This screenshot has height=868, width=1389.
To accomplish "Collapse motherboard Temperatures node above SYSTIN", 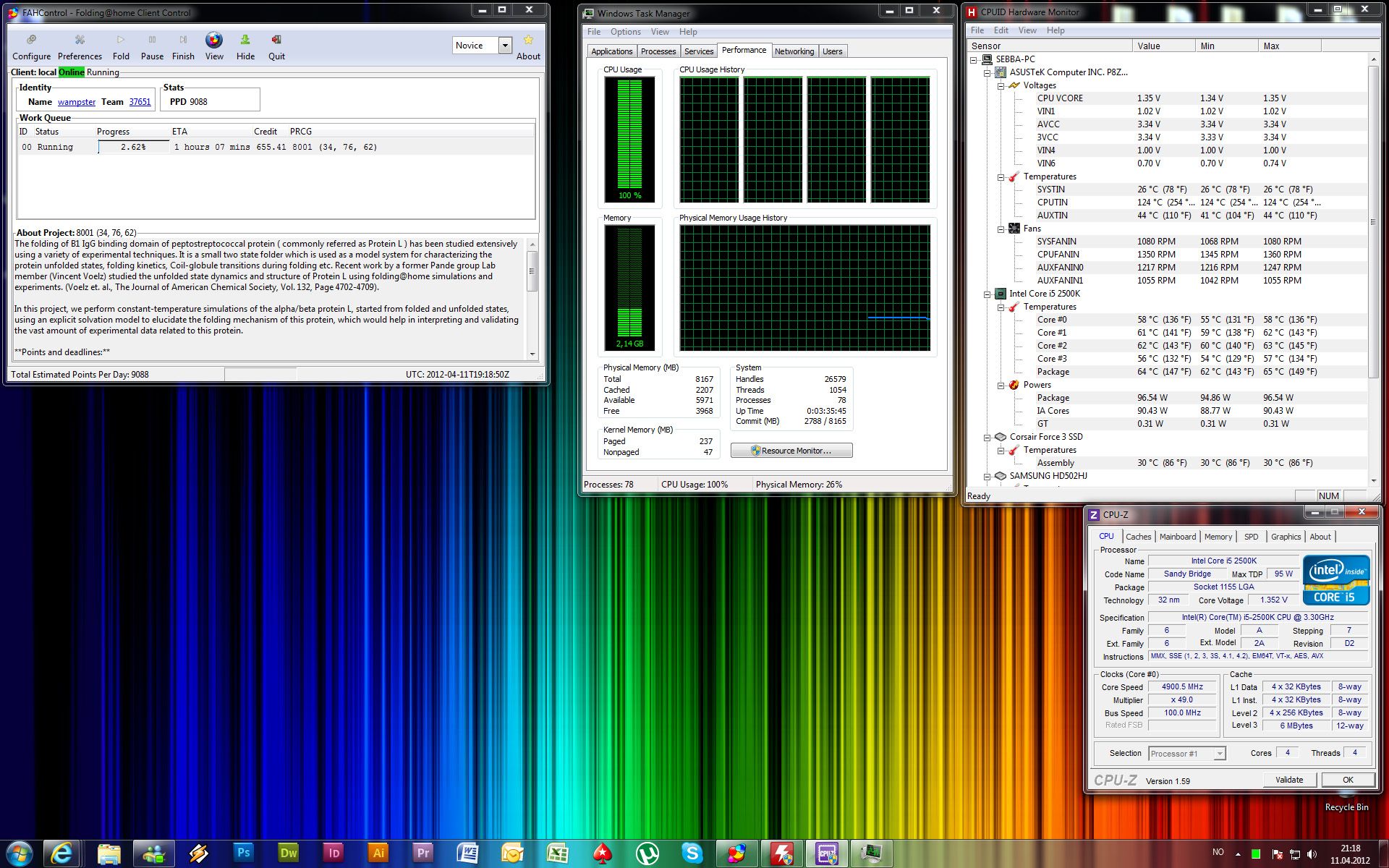I will click(1001, 177).
